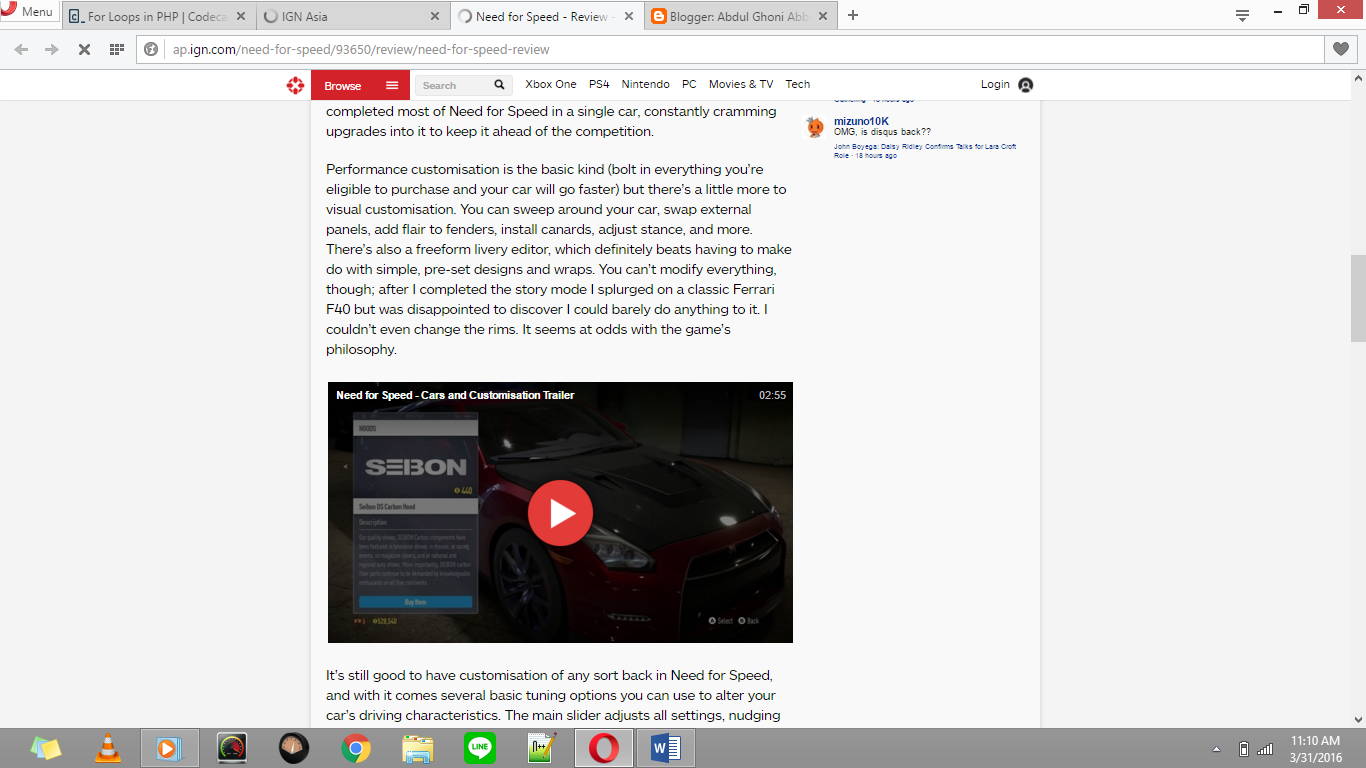Show hidden system tray icons
This screenshot has height=768, width=1366.
[1217, 749]
